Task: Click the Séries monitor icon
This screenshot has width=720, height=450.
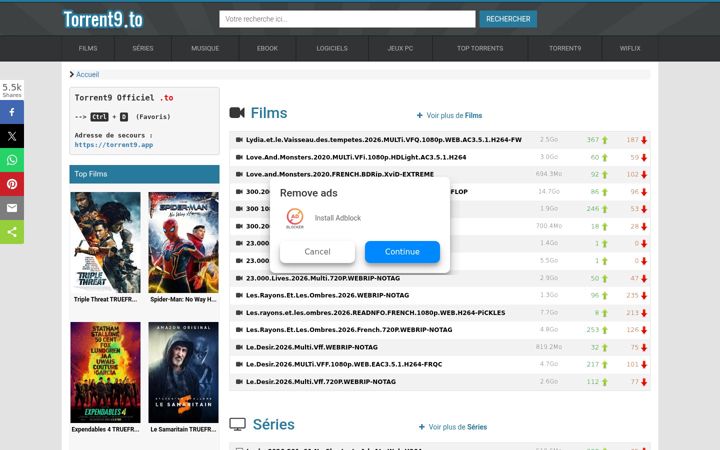Action: (x=237, y=424)
